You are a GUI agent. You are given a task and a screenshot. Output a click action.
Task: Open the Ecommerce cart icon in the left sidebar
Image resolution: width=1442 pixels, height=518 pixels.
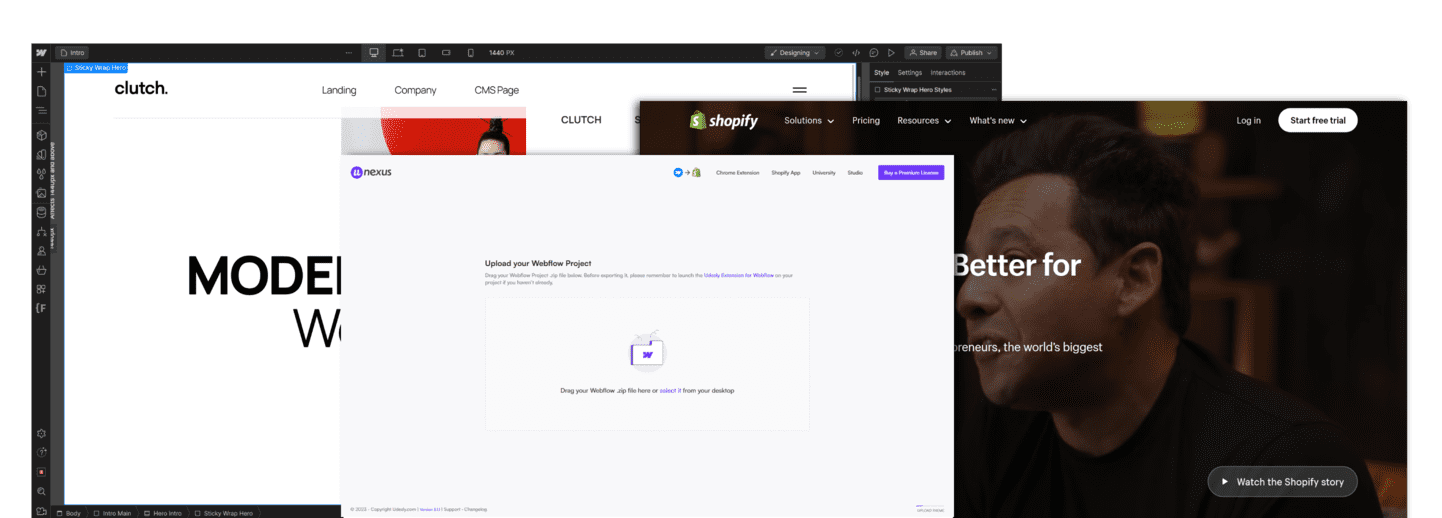pos(41,270)
